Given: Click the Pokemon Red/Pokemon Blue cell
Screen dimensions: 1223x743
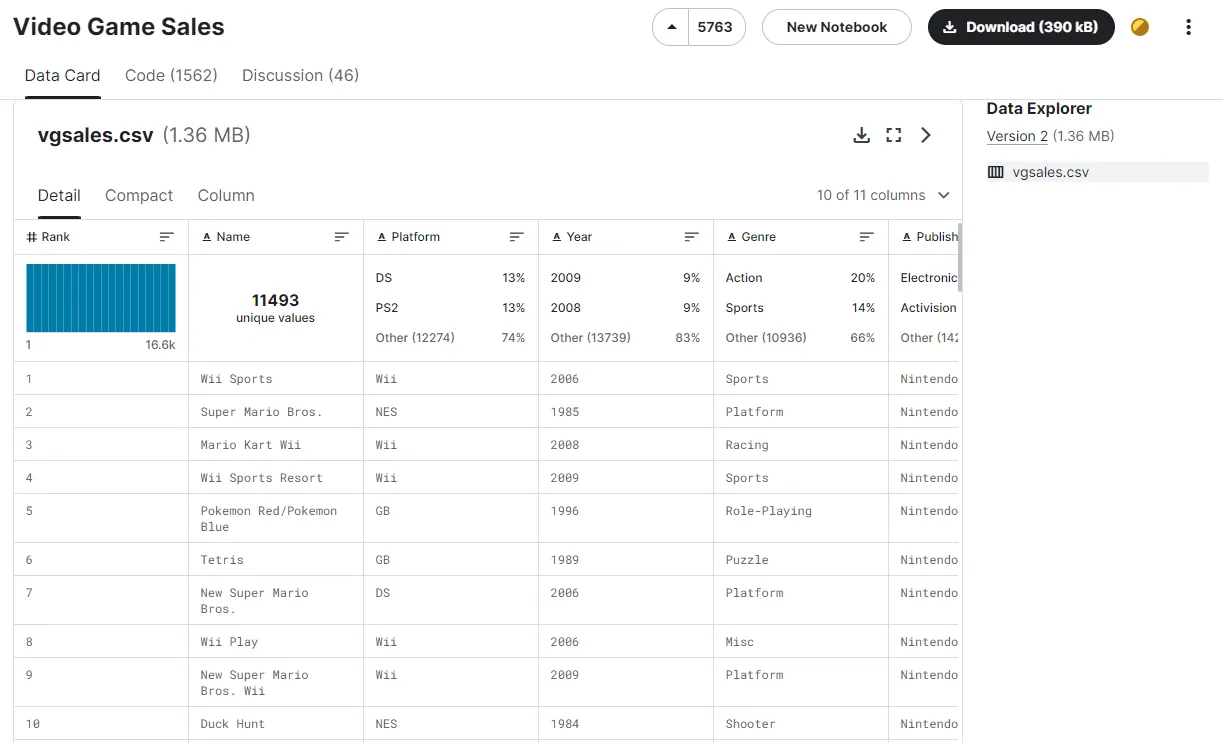Looking at the screenshot, I should (276, 519).
